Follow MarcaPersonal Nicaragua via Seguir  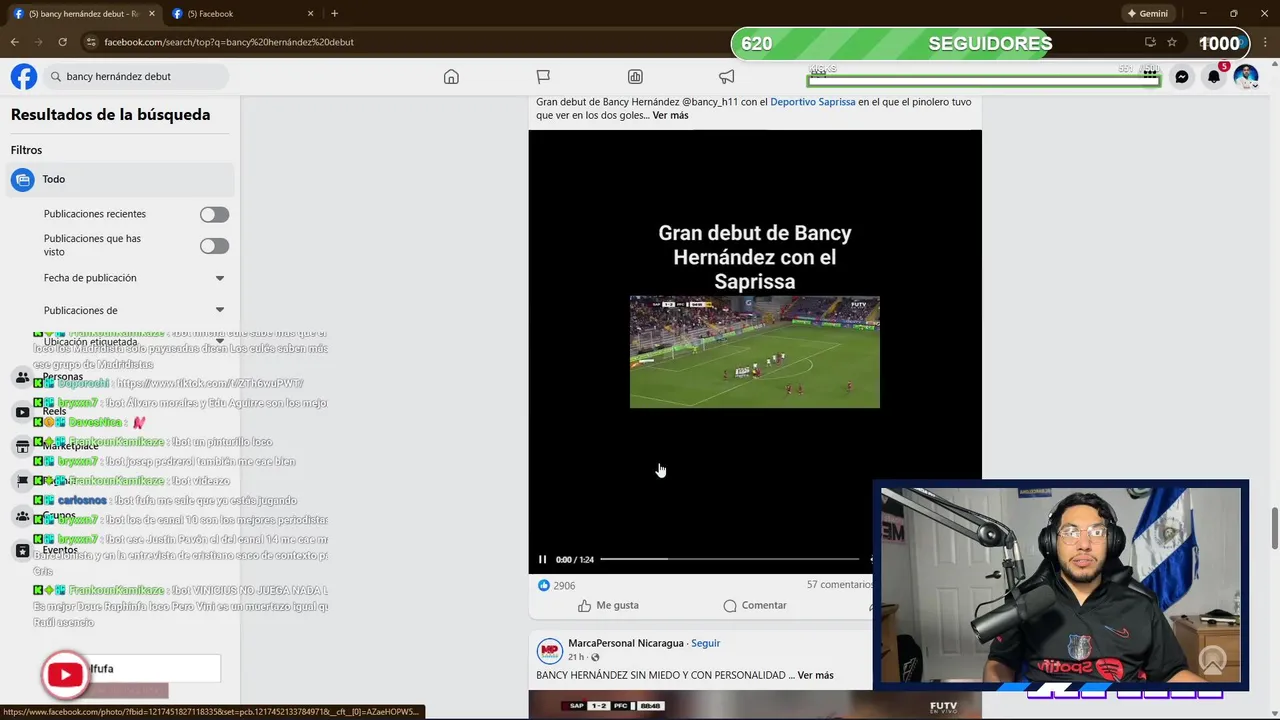pos(705,643)
